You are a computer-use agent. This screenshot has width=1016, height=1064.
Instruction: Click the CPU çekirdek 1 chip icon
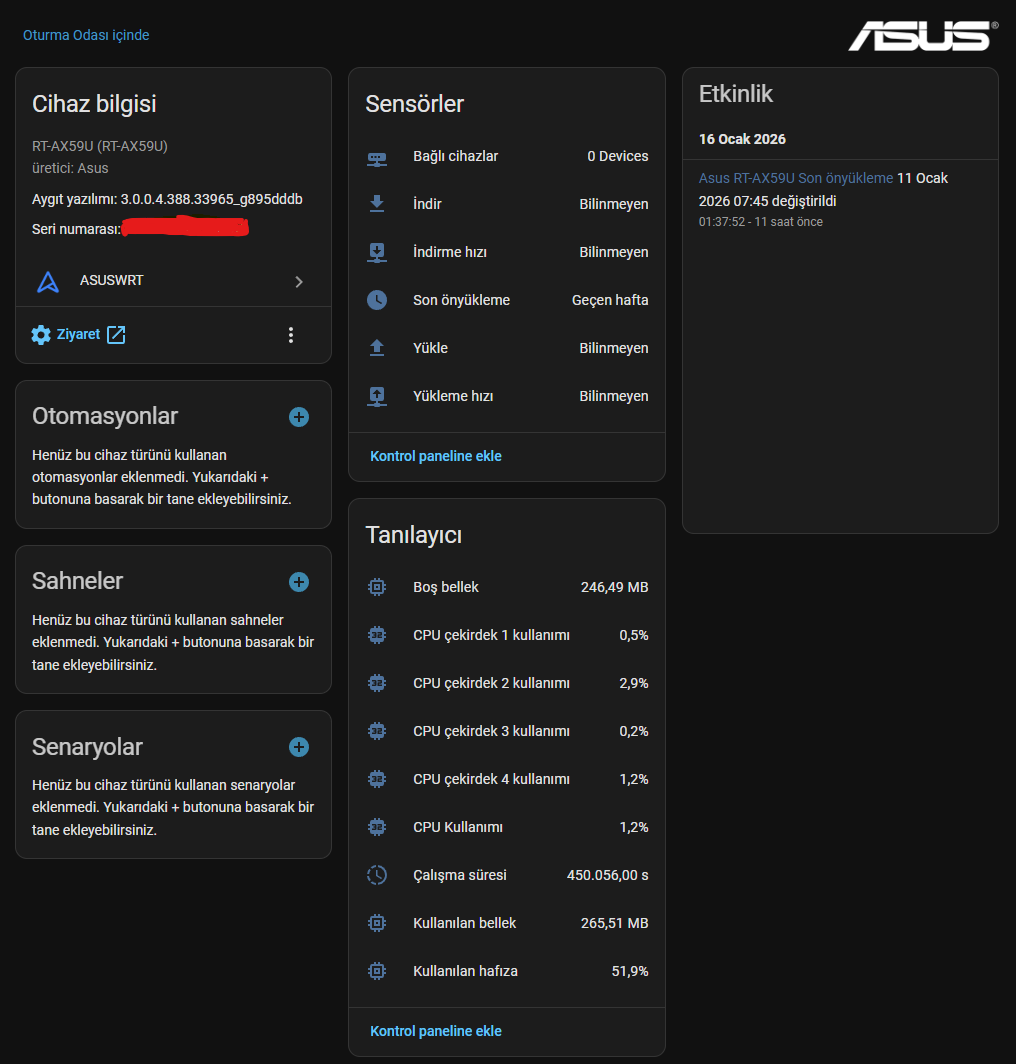coord(377,635)
